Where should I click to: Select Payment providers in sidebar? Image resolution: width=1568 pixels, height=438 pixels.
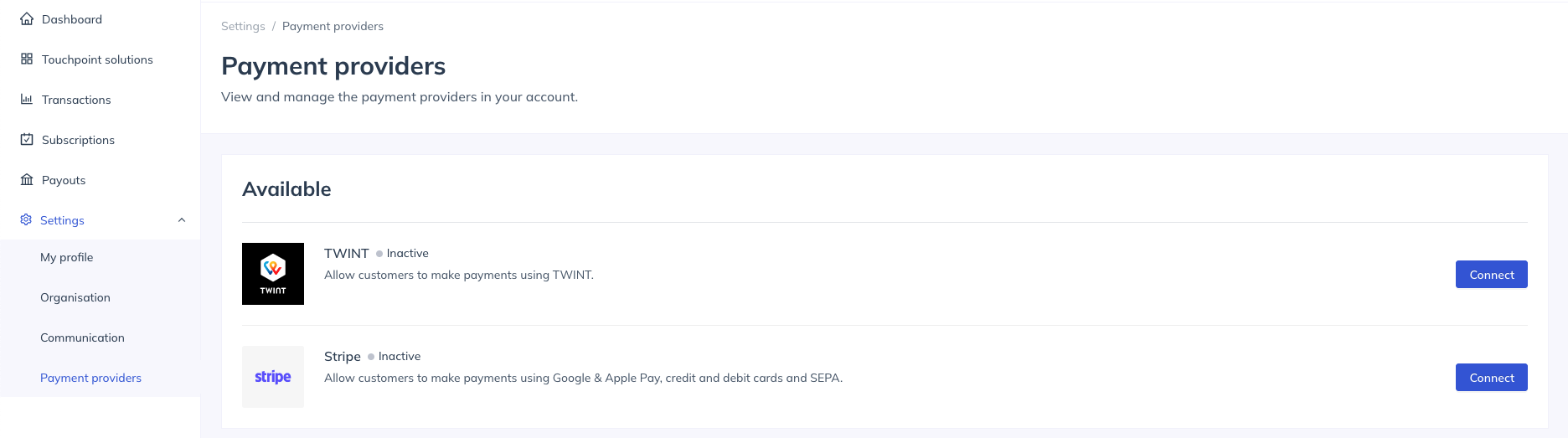coord(90,378)
